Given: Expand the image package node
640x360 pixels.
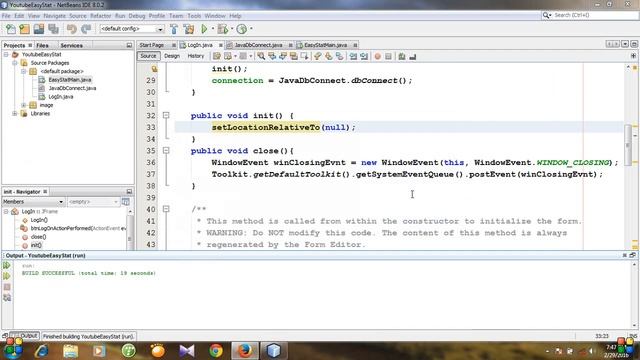Looking at the screenshot, I should [24, 105].
